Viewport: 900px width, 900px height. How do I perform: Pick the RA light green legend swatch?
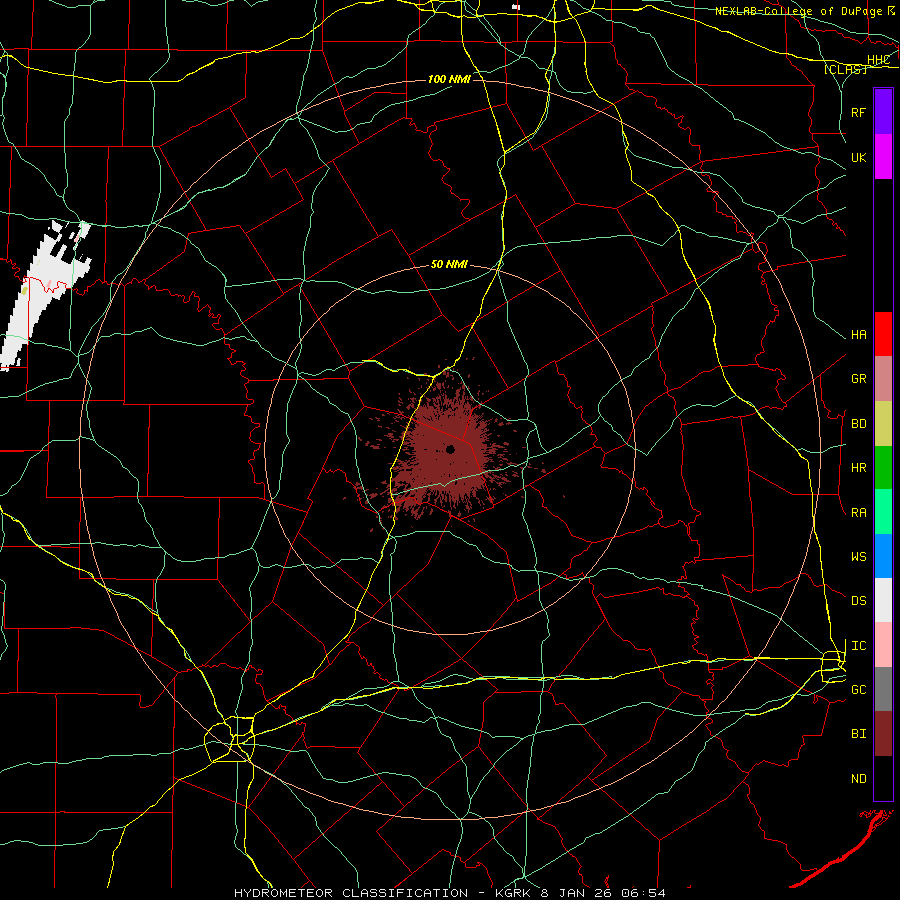coord(883,512)
